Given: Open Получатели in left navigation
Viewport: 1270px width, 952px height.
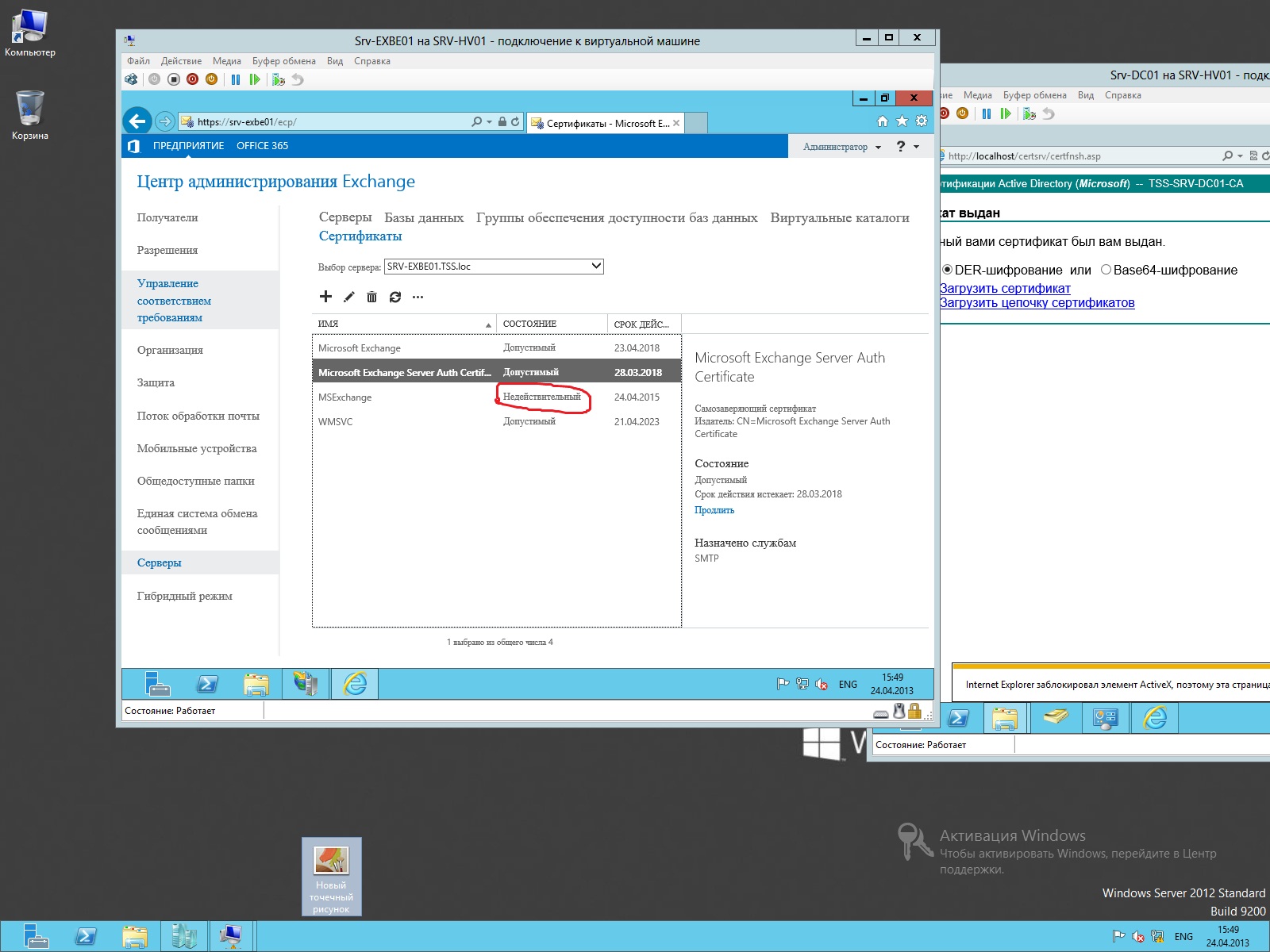Looking at the screenshot, I should [167, 217].
